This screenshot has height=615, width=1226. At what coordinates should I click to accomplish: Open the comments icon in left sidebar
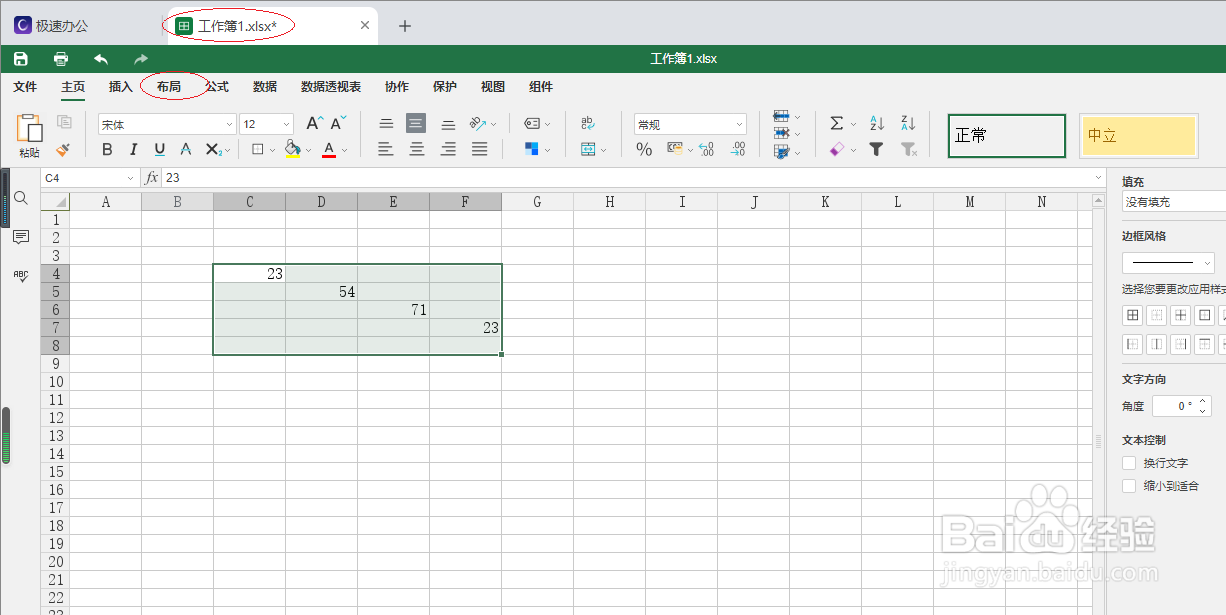pos(20,236)
